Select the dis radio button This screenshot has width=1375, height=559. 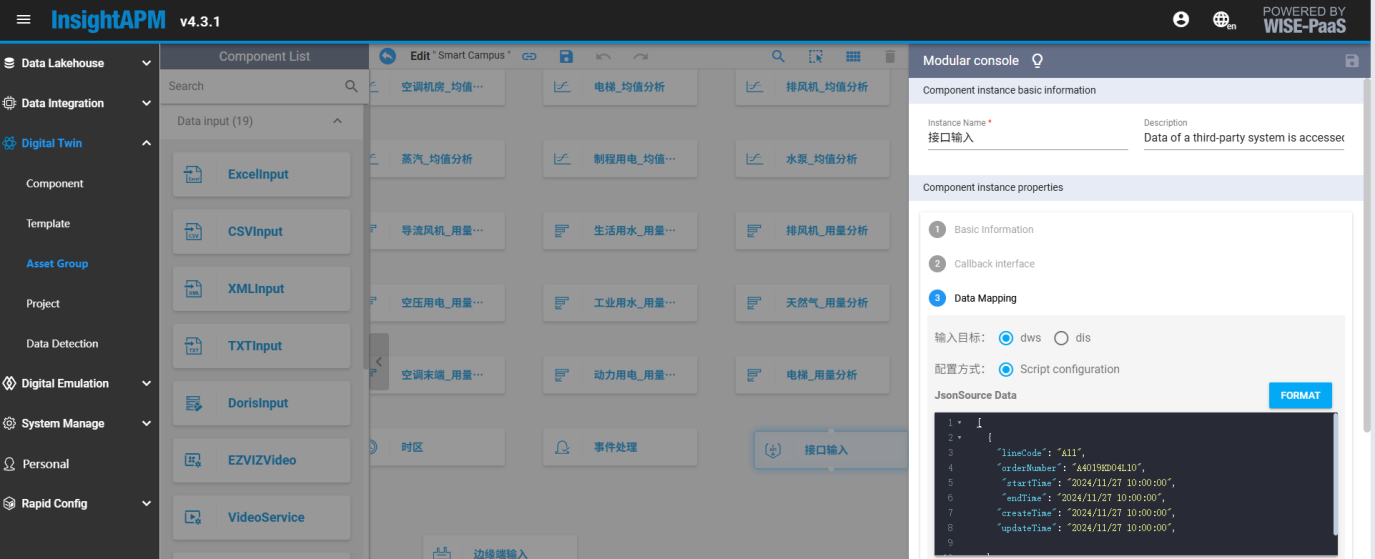(1061, 338)
